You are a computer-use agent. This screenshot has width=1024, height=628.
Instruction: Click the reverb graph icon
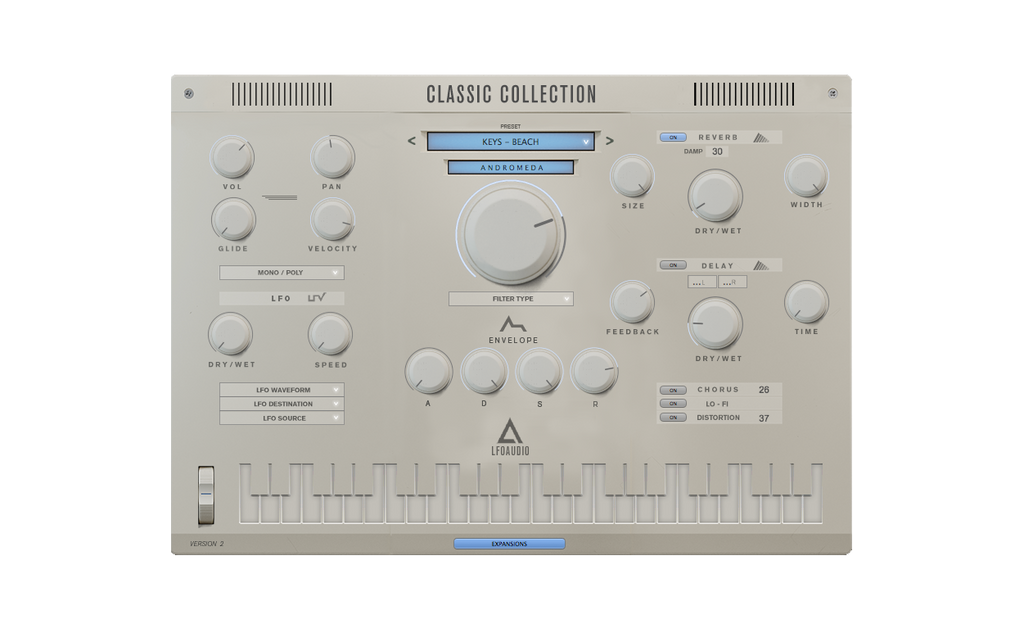click(761, 138)
